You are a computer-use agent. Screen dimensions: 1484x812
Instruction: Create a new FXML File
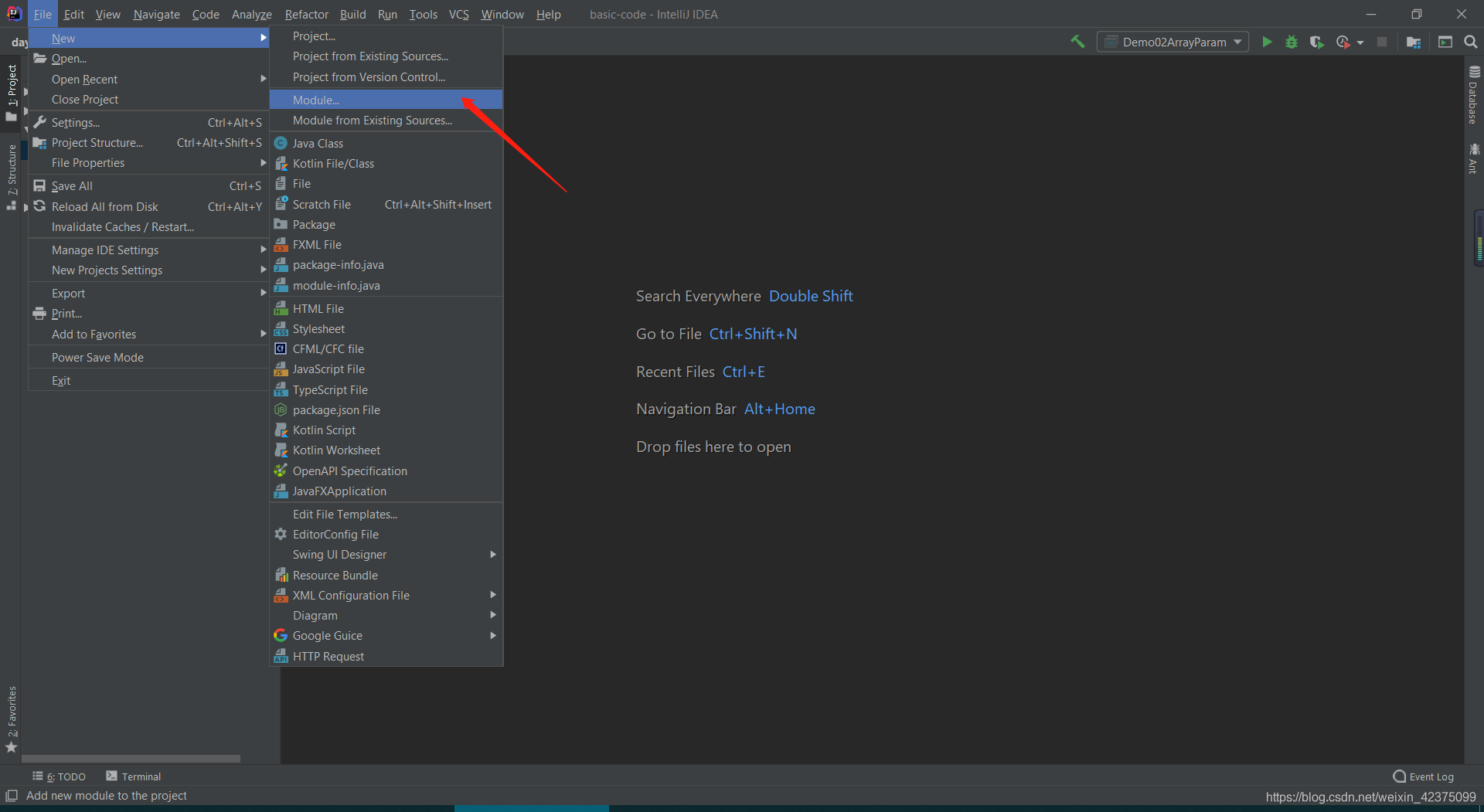pos(386,245)
